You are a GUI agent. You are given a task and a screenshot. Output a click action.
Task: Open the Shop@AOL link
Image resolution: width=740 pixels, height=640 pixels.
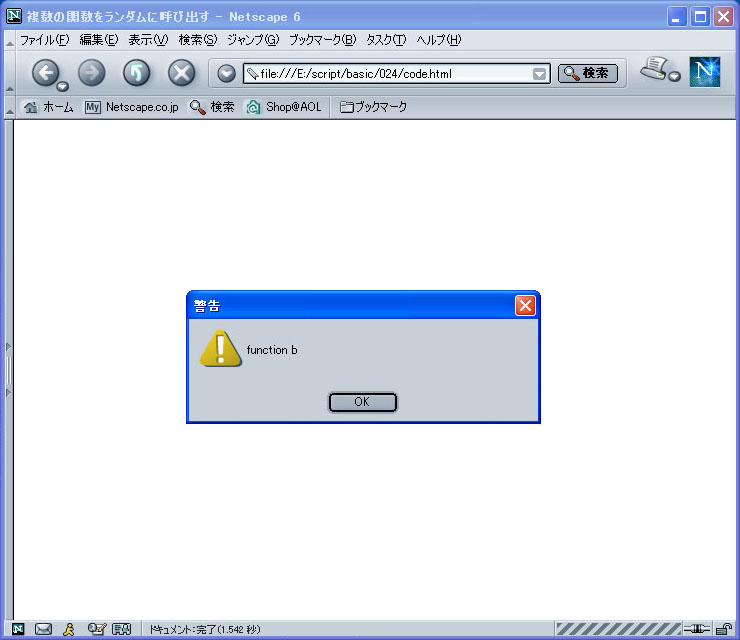pyautogui.click(x=284, y=107)
